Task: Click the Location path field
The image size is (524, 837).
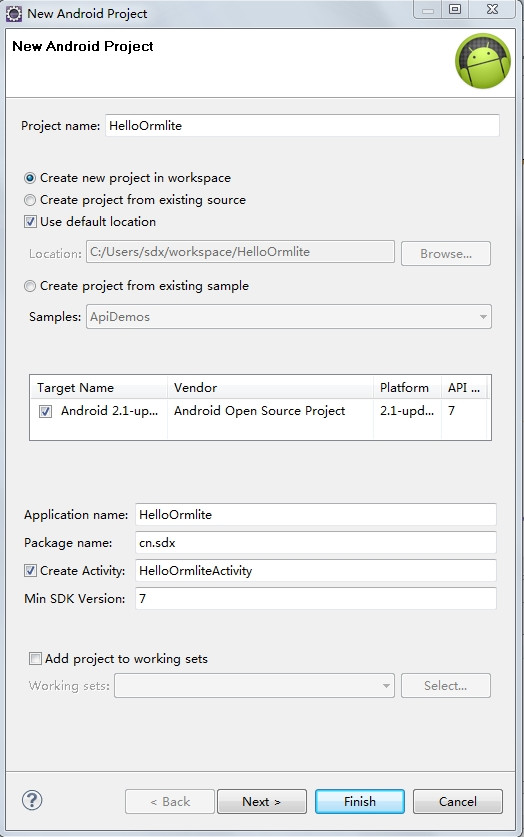Action: (240, 252)
